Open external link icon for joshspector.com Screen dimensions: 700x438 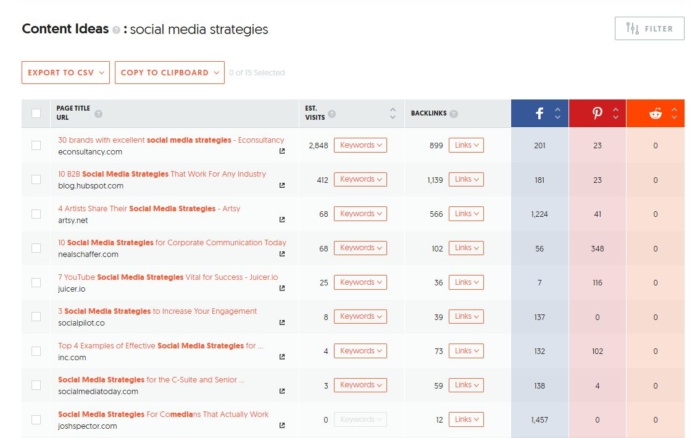pos(282,425)
